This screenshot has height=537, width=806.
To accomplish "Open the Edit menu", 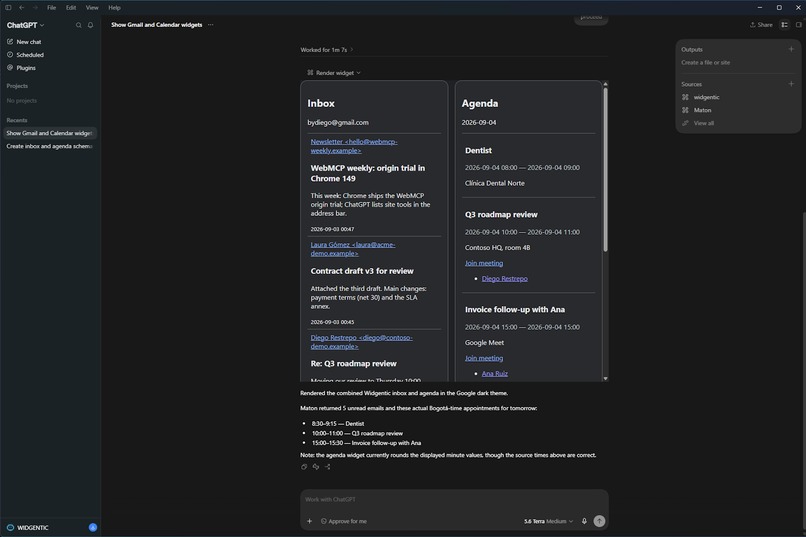I will pos(71,8).
